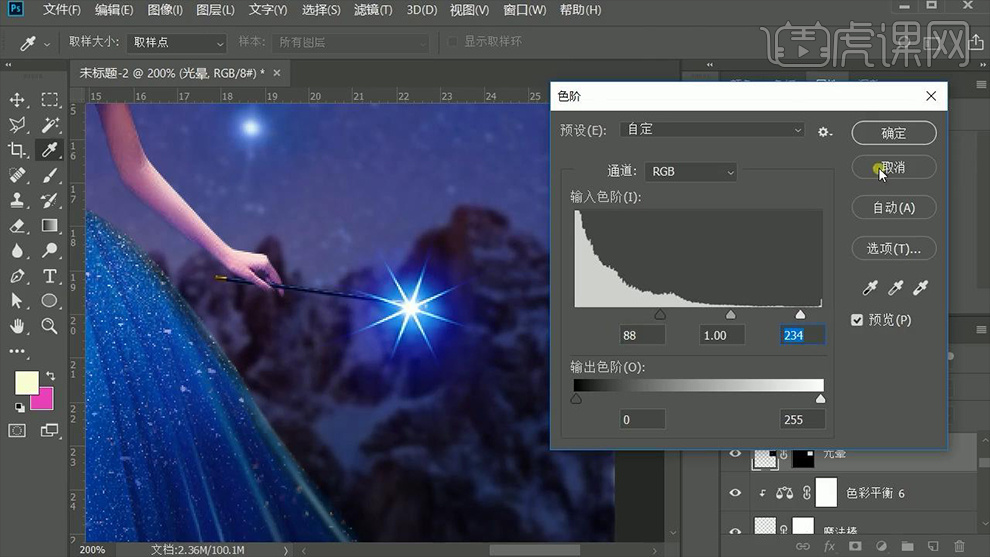Pick the white point eyedropper in Levels

click(x=921, y=288)
